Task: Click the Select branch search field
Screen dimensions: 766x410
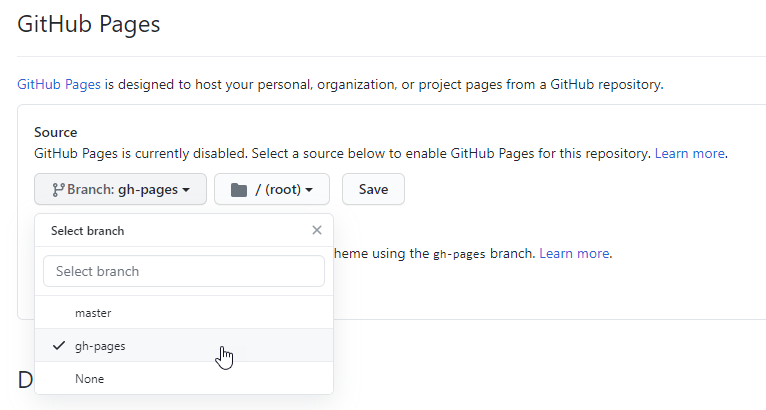Action: [184, 271]
